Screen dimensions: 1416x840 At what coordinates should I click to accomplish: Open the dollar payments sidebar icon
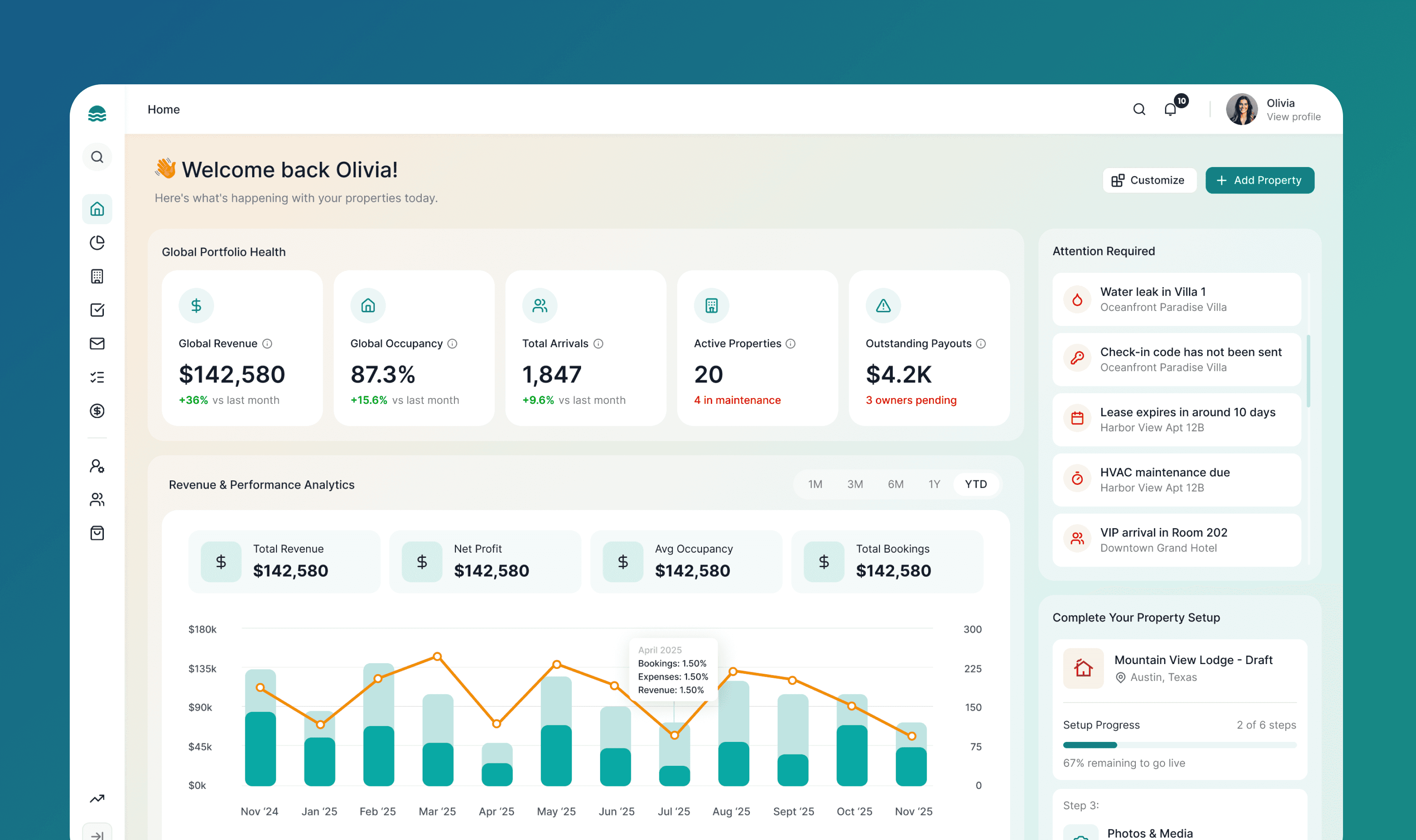pyautogui.click(x=97, y=411)
